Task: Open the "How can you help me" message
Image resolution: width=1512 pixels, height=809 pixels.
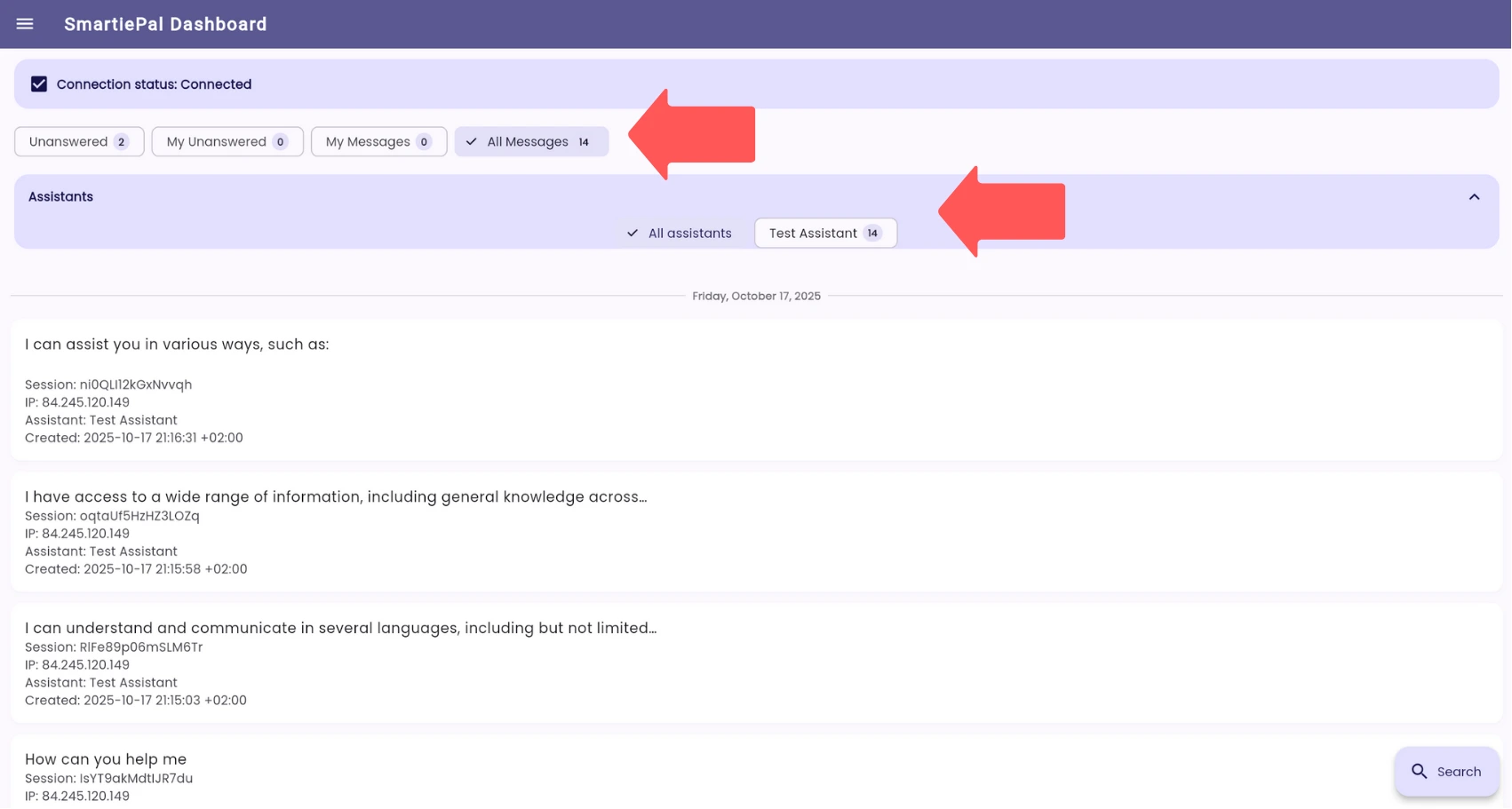Action: [x=106, y=759]
